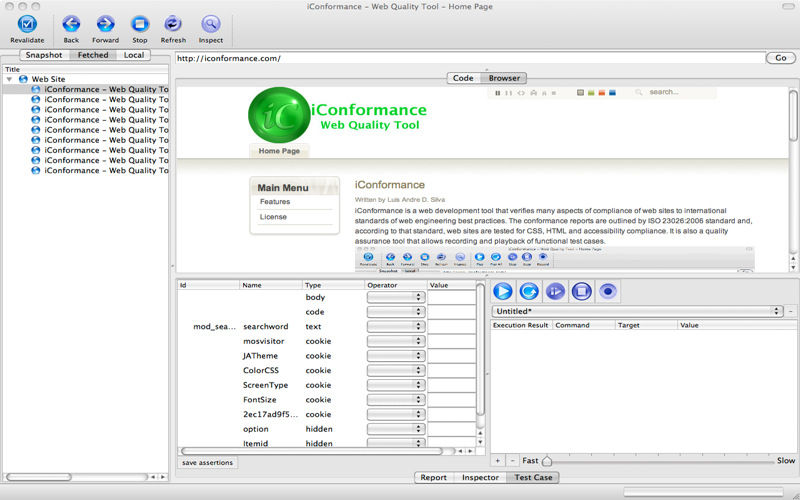Click the URL address field

(x=470, y=58)
